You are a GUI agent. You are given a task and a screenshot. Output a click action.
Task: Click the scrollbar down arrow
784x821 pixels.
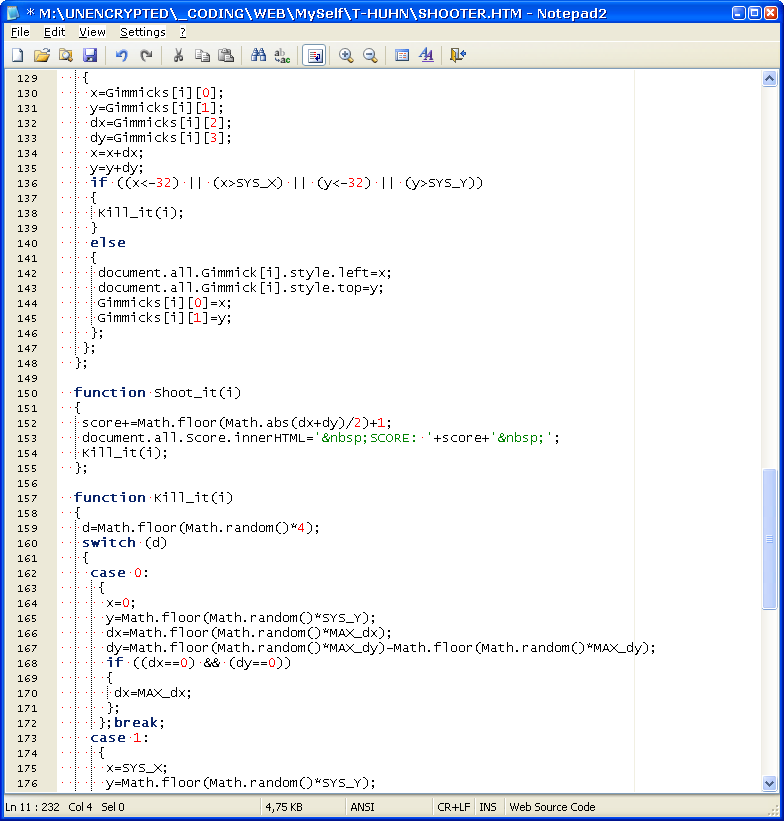(769, 784)
